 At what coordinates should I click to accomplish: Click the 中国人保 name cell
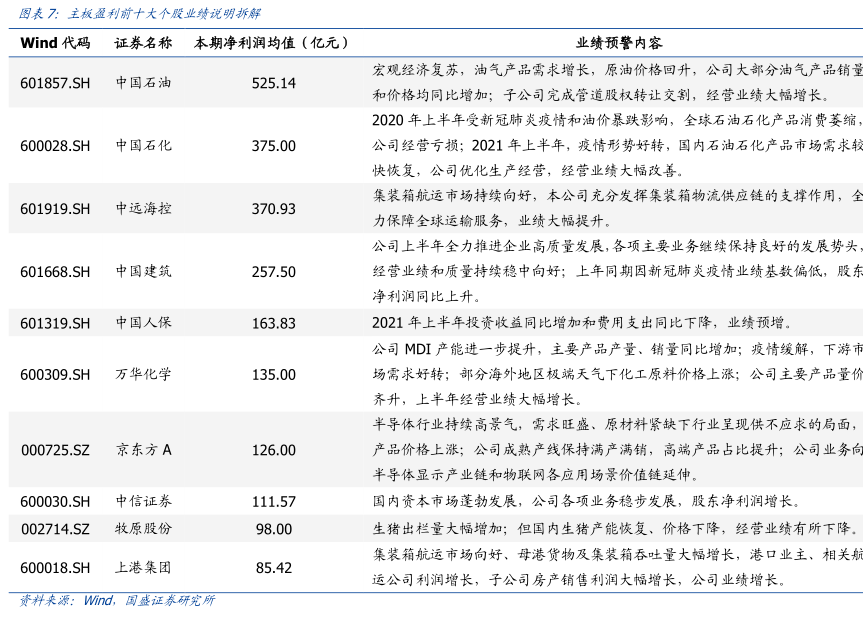coord(143,323)
